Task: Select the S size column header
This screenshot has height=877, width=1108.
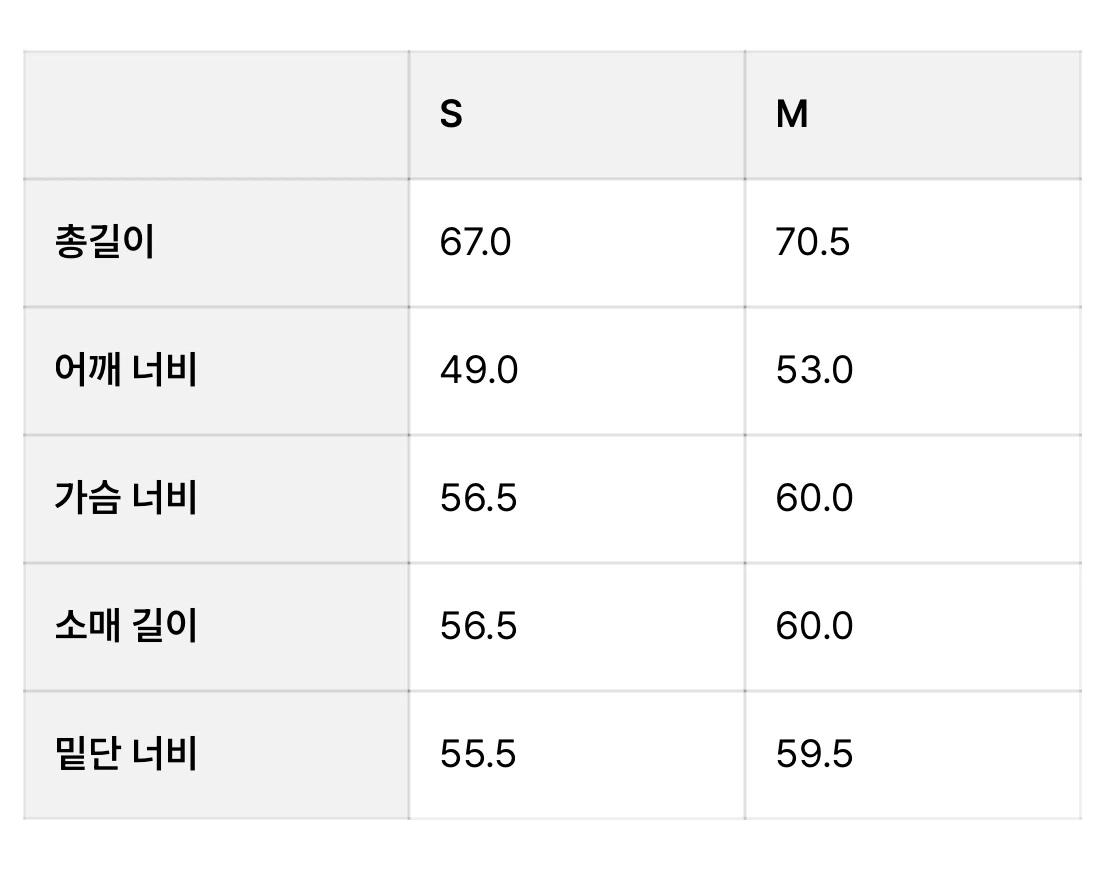Action: (451, 114)
